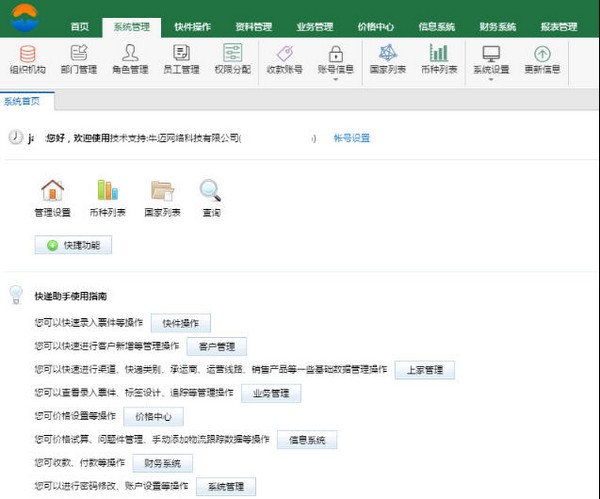This screenshot has width=600, height=499.
Task: Open the 管理设置 house shortcut icon
Action: click(52, 191)
